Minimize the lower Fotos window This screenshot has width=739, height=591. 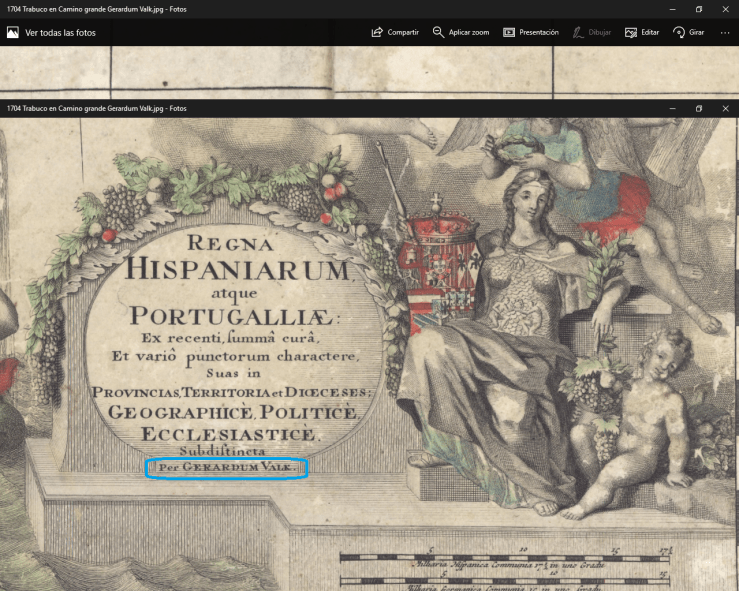point(670,108)
